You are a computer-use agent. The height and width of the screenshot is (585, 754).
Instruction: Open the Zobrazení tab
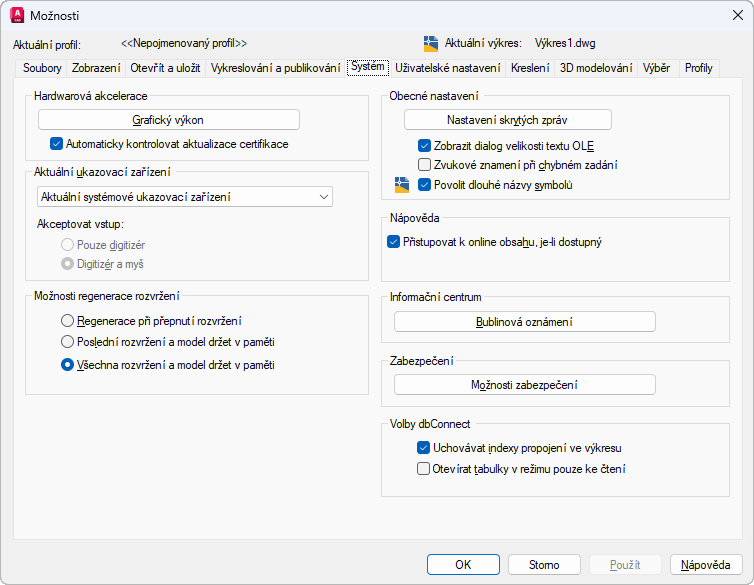(96, 68)
